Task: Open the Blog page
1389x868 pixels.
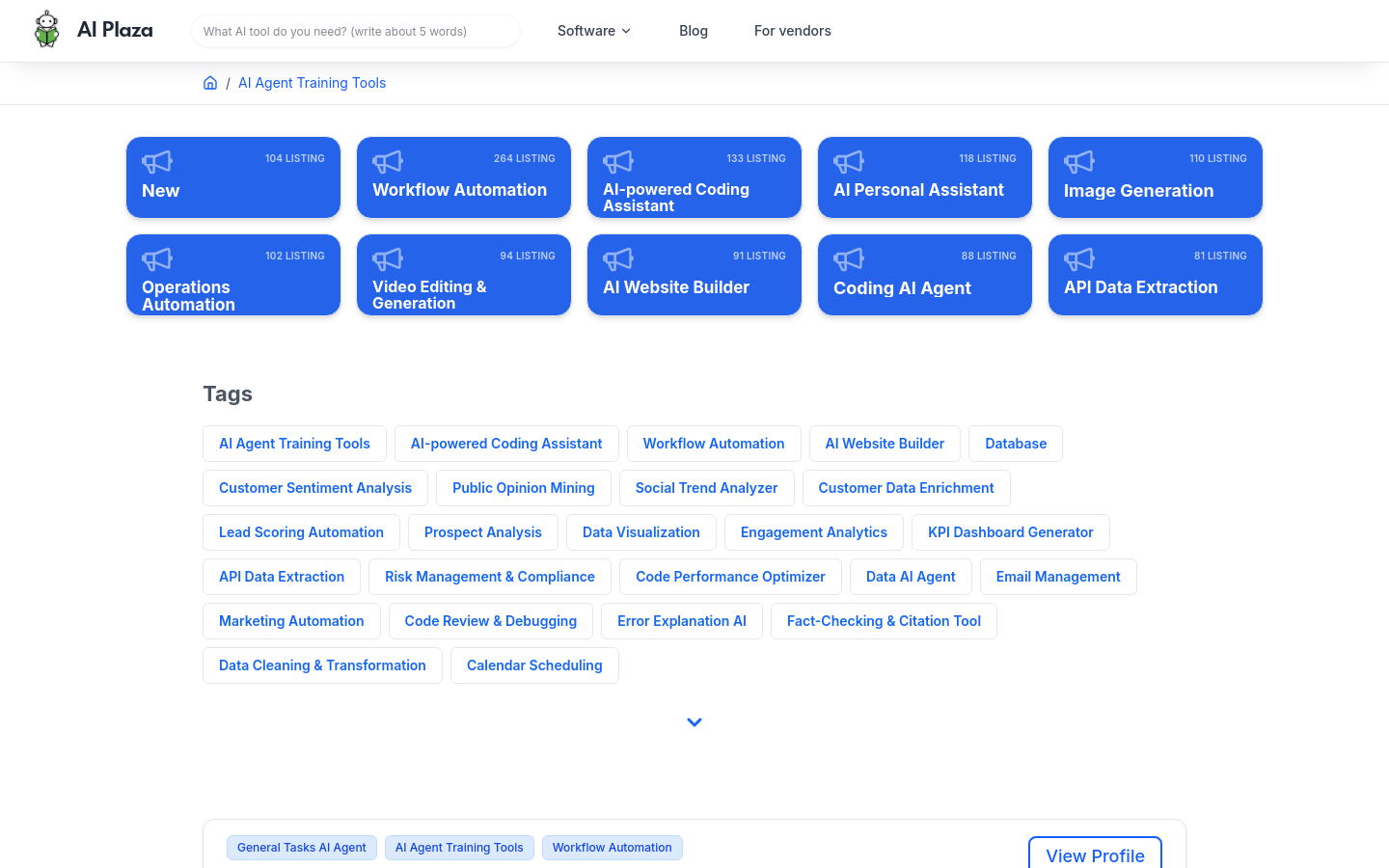Action: point(694,31)
